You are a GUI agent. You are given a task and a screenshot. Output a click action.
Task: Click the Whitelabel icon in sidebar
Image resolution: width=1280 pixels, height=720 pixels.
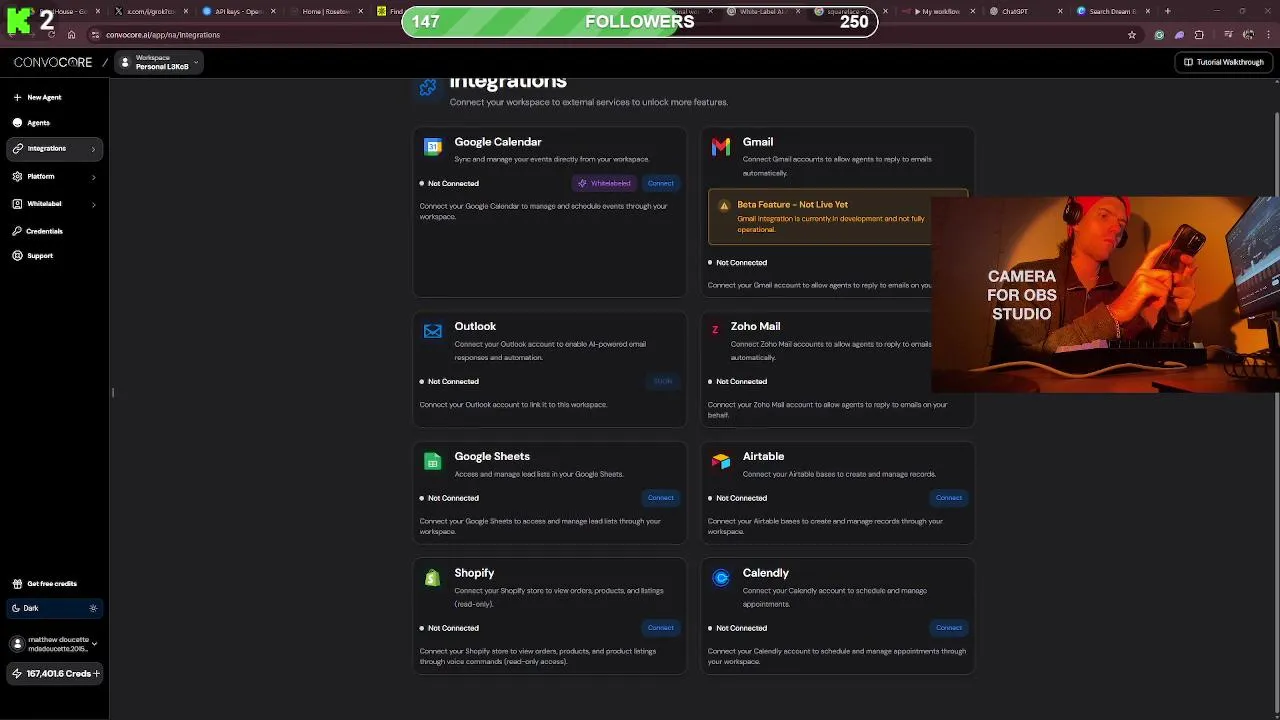click(x=17, y=203)
